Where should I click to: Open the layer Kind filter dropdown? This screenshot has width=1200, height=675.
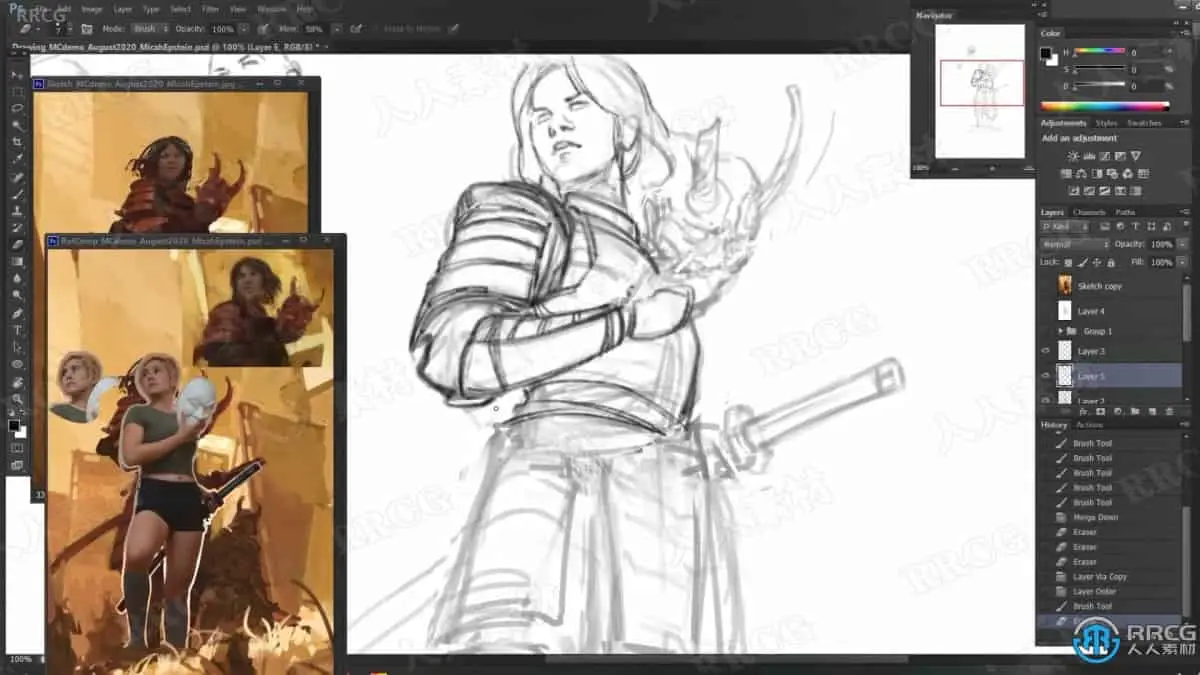[x=1064, y=227]
